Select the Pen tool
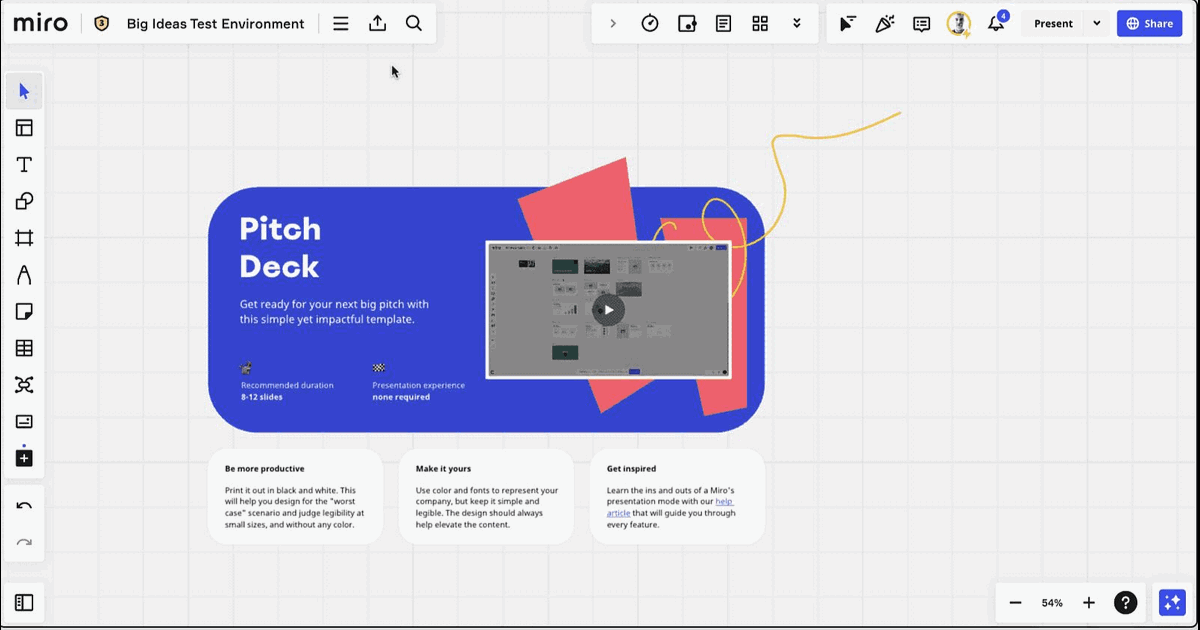The height and width of the screenshot is (630, 1200). 24,275
